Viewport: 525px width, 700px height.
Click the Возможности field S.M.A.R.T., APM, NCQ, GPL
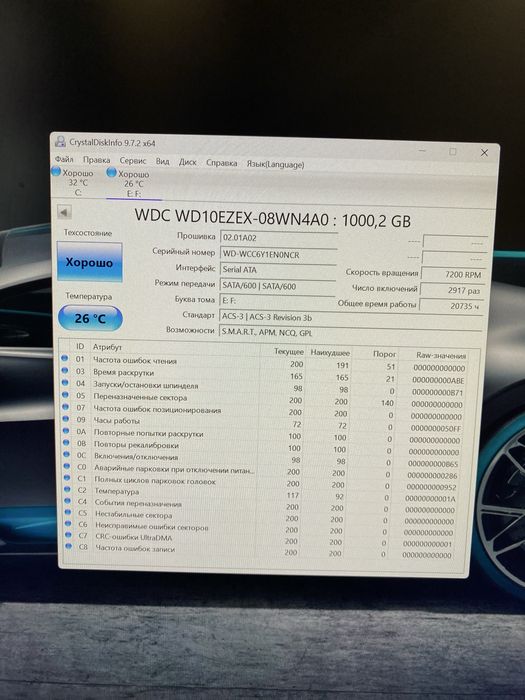tap(350, 333)
